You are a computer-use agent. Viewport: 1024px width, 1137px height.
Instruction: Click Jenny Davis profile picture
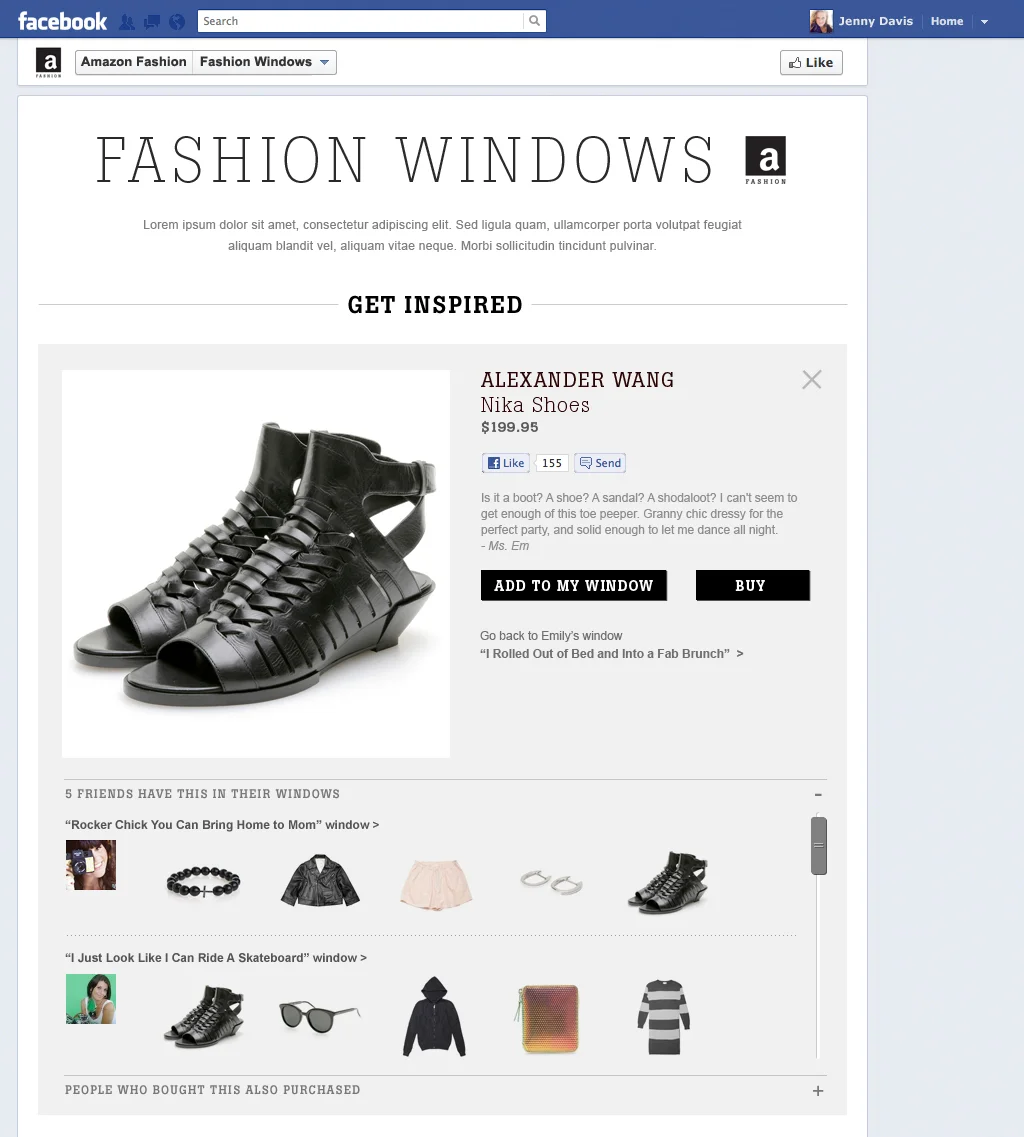[821, 21]
